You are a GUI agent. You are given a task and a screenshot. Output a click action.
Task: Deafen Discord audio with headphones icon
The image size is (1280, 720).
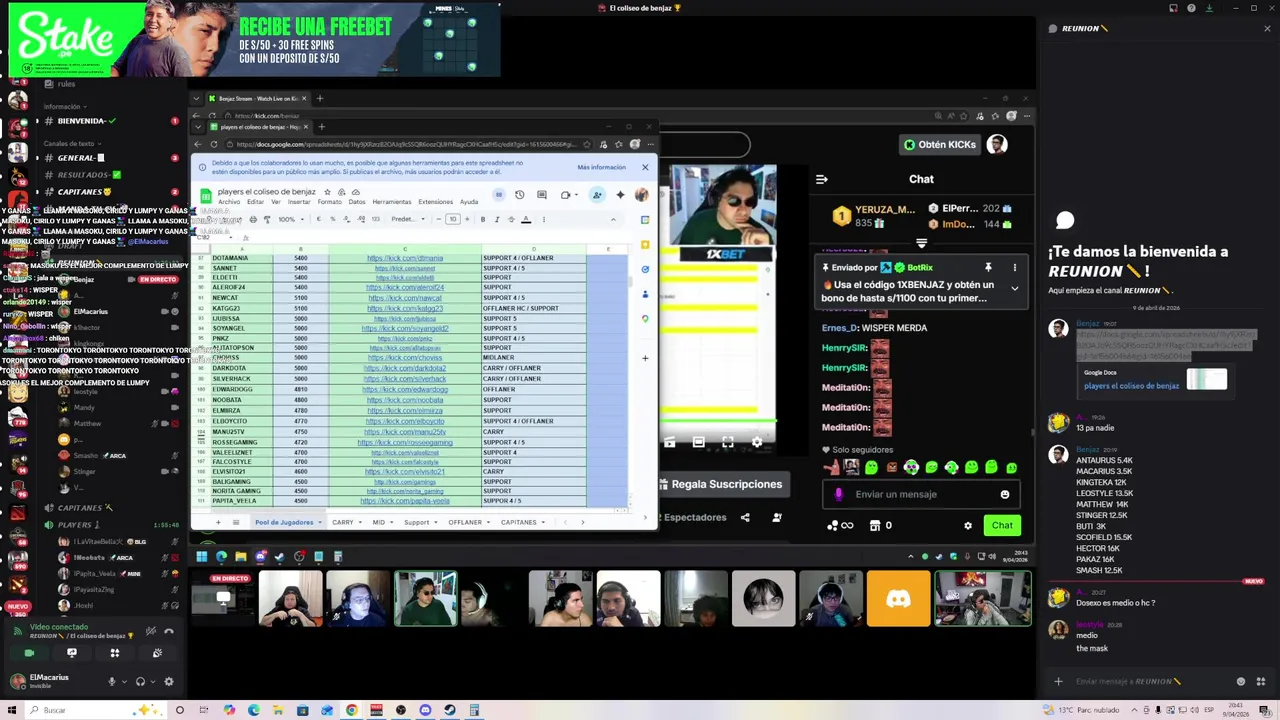[140, 682]
